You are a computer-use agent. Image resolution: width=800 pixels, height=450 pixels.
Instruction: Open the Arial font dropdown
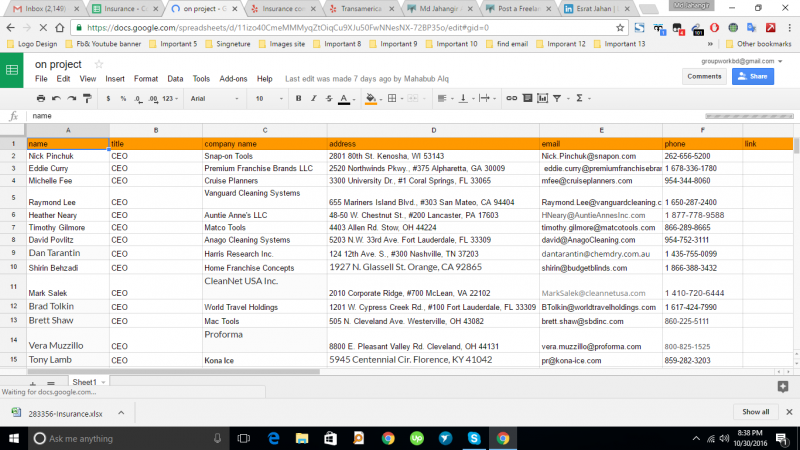pyautogui.click(x=214, y=98)
